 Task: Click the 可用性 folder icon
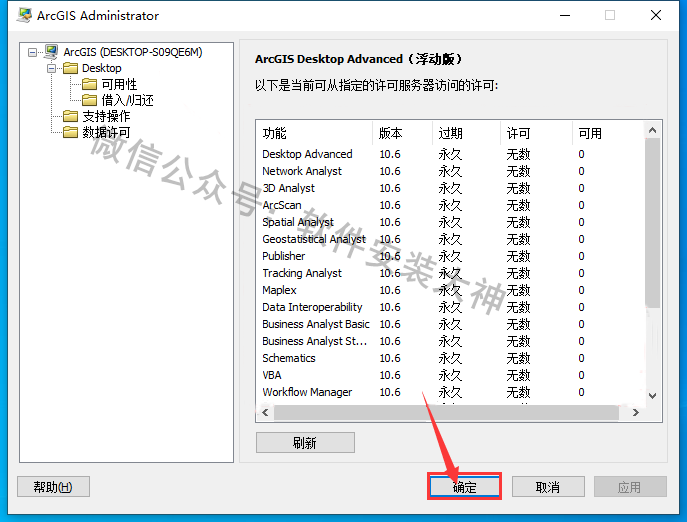coord(89,84)
